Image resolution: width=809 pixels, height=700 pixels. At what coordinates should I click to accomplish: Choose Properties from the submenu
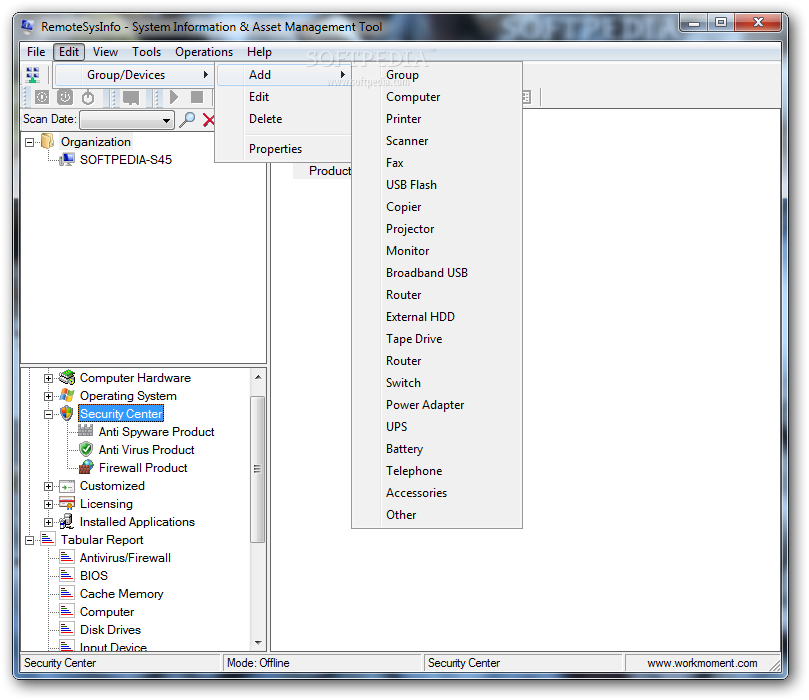point(283,149)
